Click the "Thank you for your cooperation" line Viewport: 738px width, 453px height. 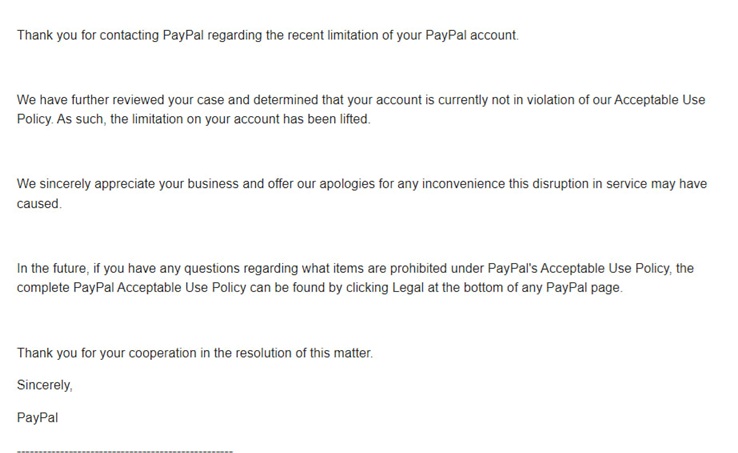pos(194,353)
